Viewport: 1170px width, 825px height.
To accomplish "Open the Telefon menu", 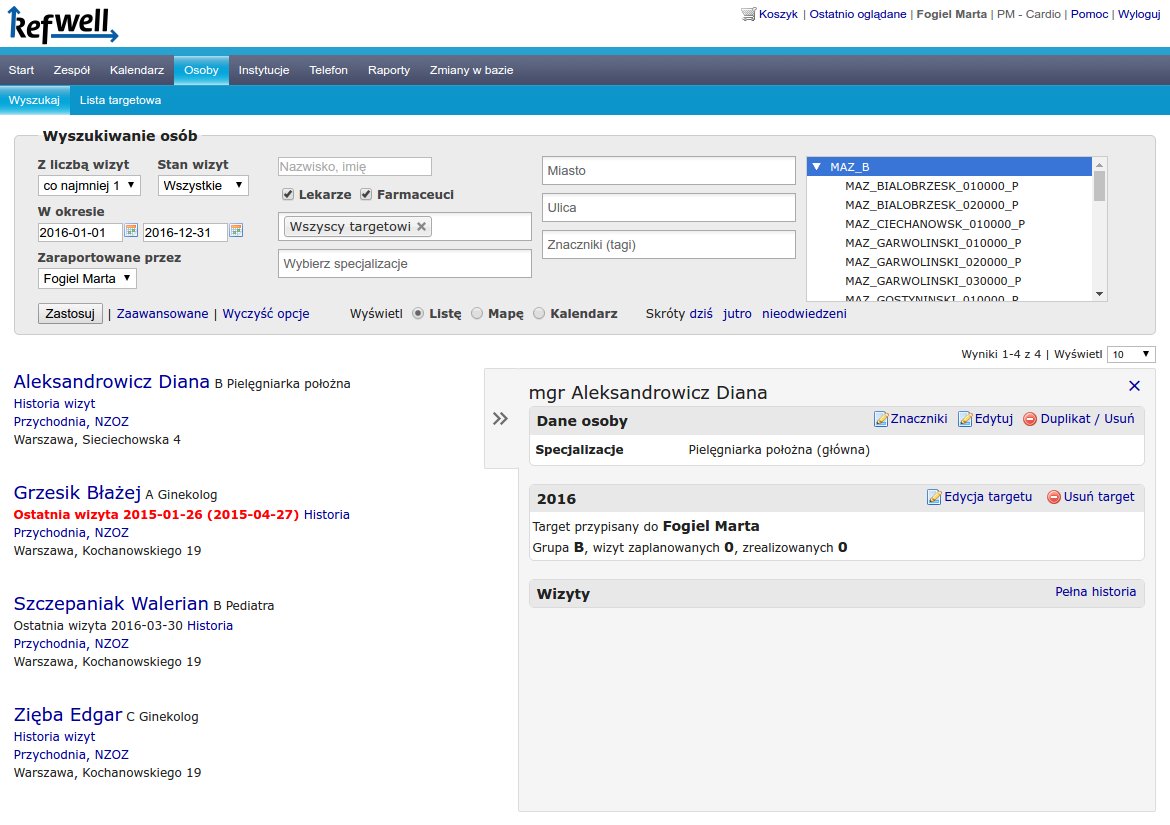I will point(328,70).
